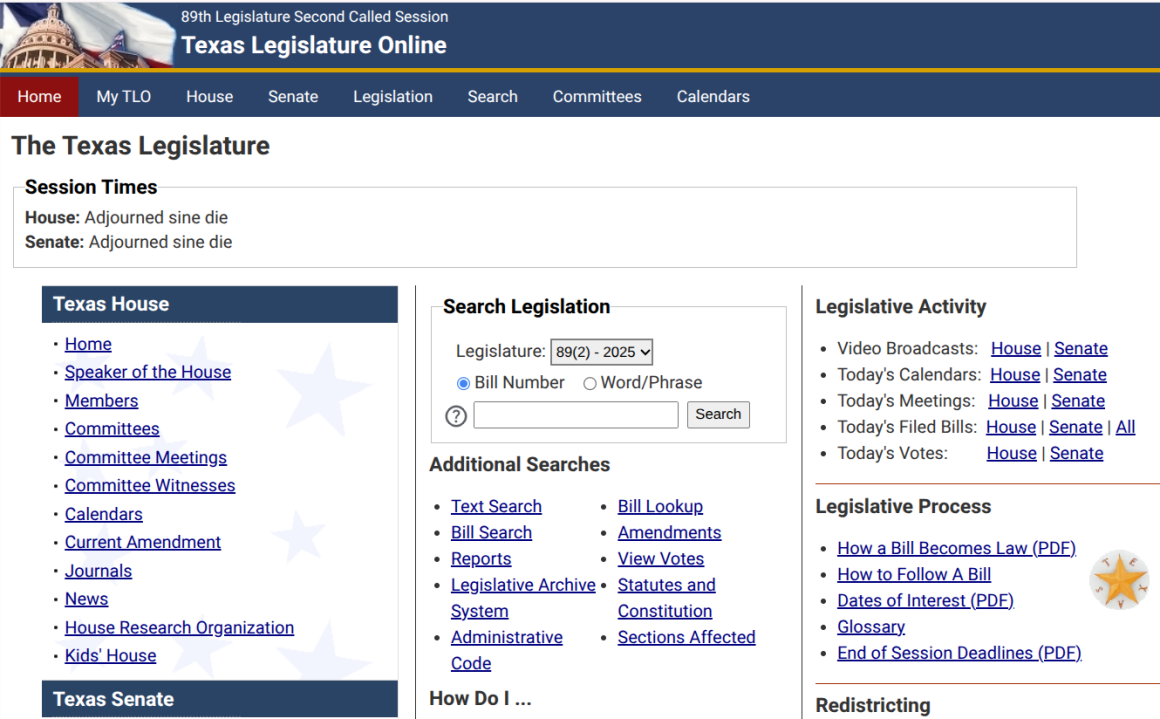The height and width of the screenshot is (719, 1160).
Task: Open Video Broadcasts House link
Action: point(1016,348)
